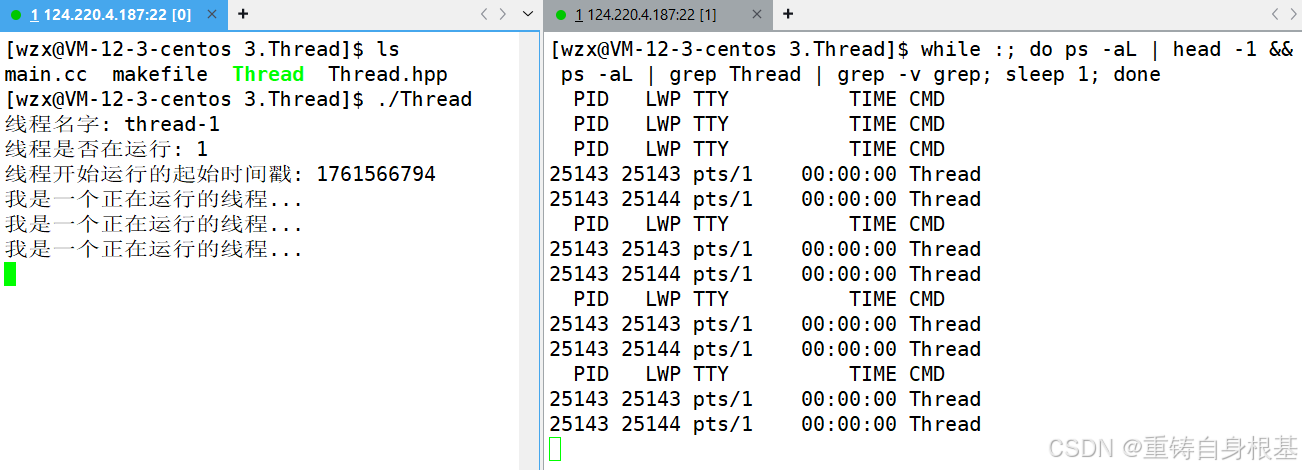
Task: Click the 'sleep 1; done' text in right pane
Action: (x=1083, y=74)
